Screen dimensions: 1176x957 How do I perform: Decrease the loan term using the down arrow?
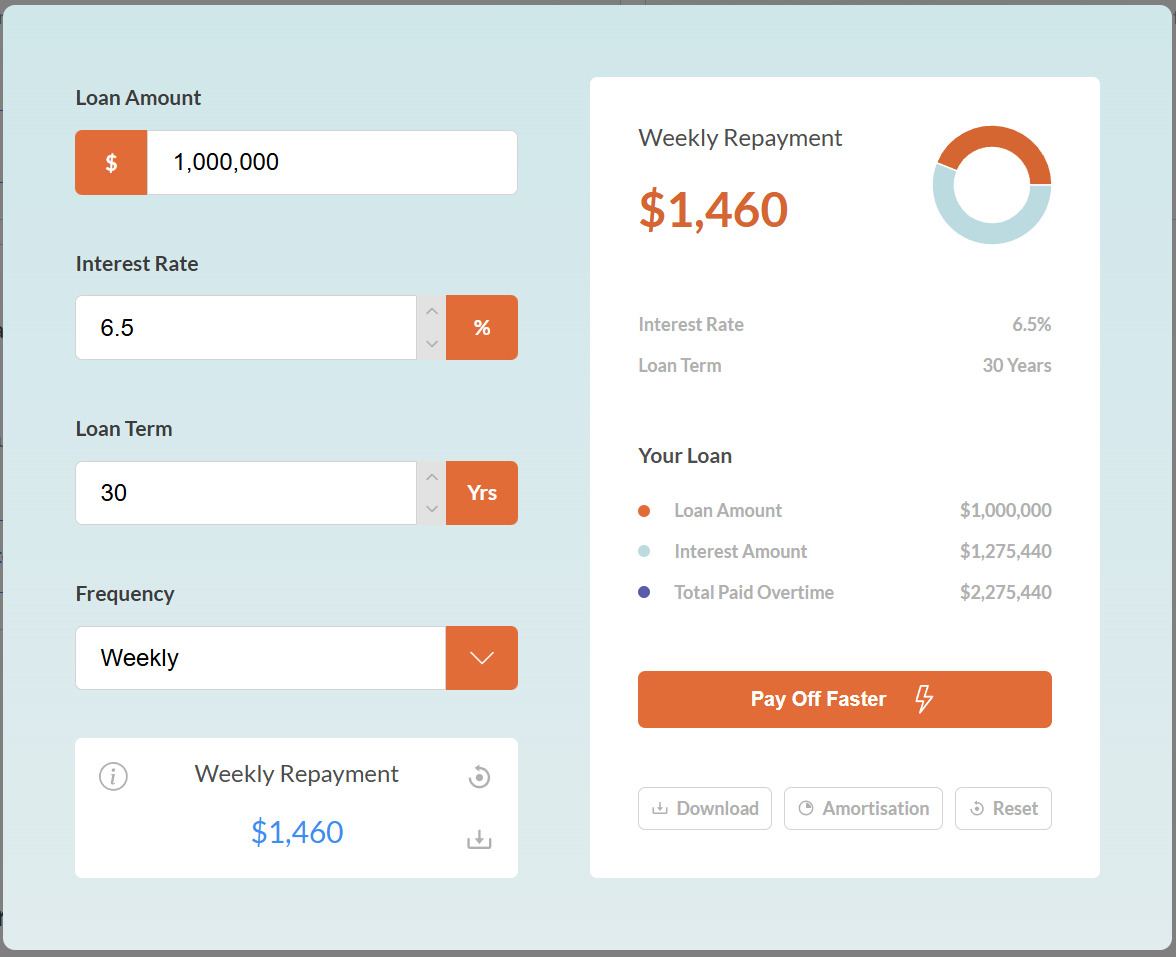click(x=431, y=509)
